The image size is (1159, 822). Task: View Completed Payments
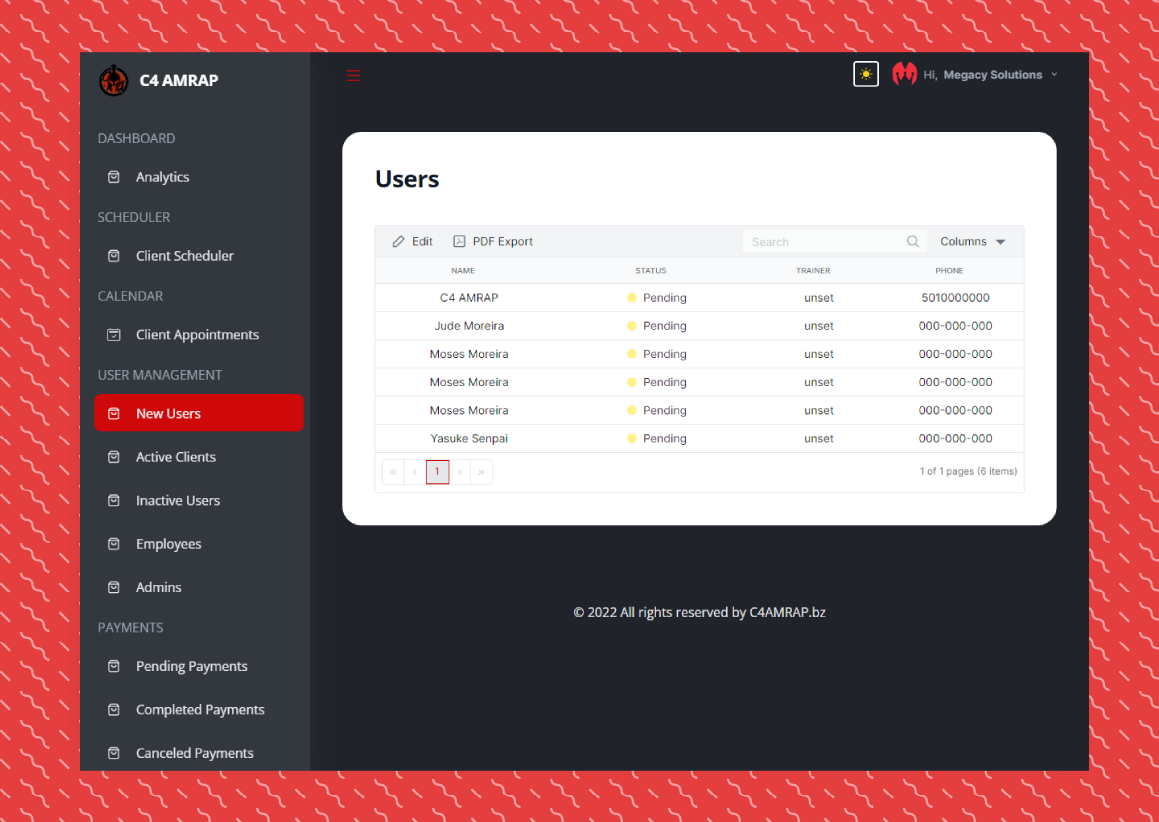200,710
